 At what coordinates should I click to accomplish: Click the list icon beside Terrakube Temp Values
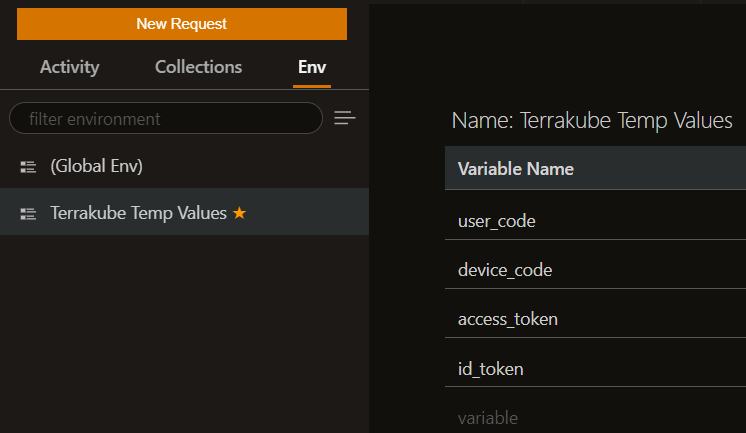pyautogui.click(x=28, y=214)
